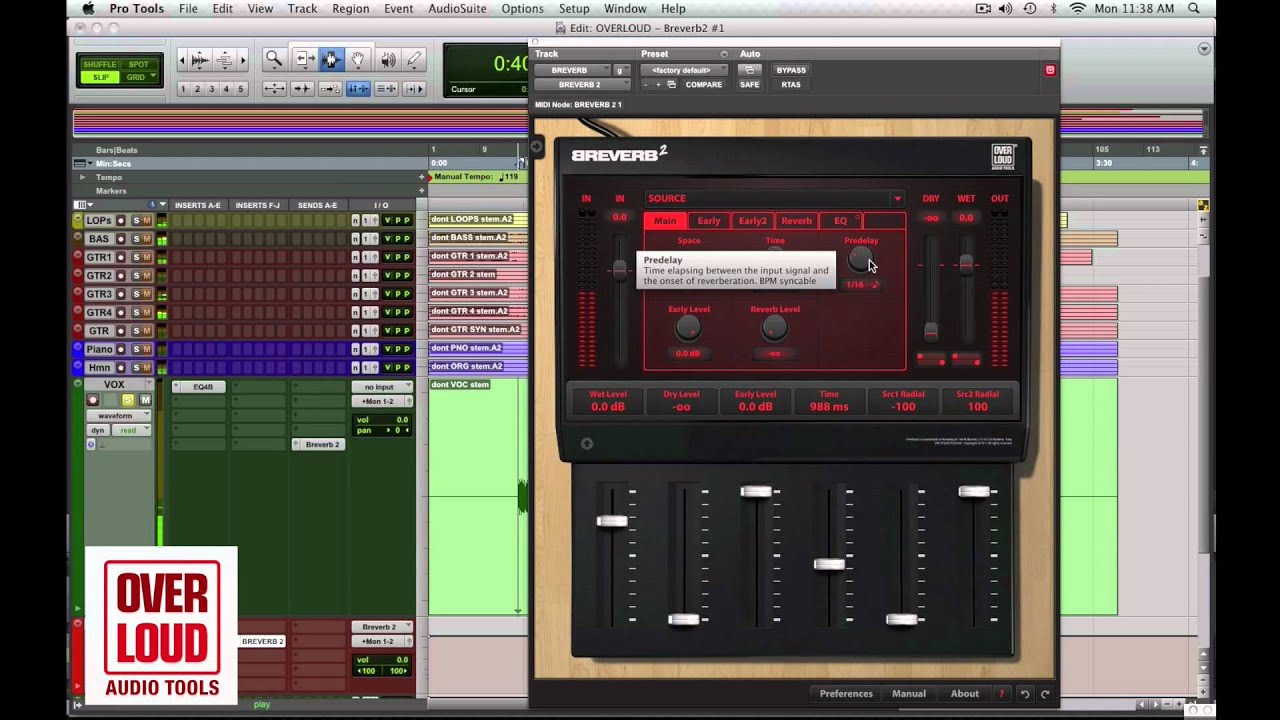The image size is (1280, 720).
Task: Select the Selector tool
Action: click(331, 60)
